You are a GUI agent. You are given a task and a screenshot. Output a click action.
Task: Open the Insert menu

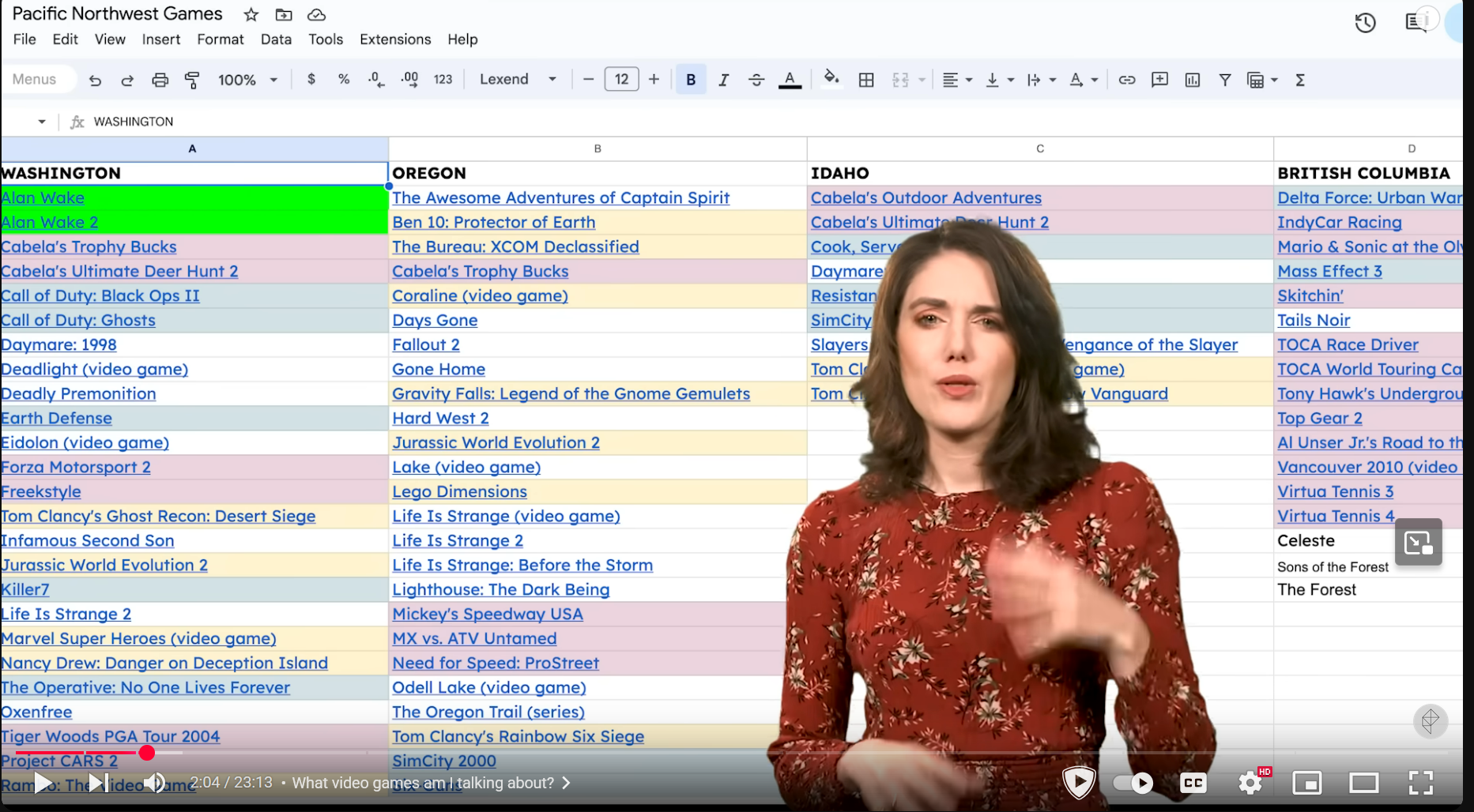click(x=161, y=39)
